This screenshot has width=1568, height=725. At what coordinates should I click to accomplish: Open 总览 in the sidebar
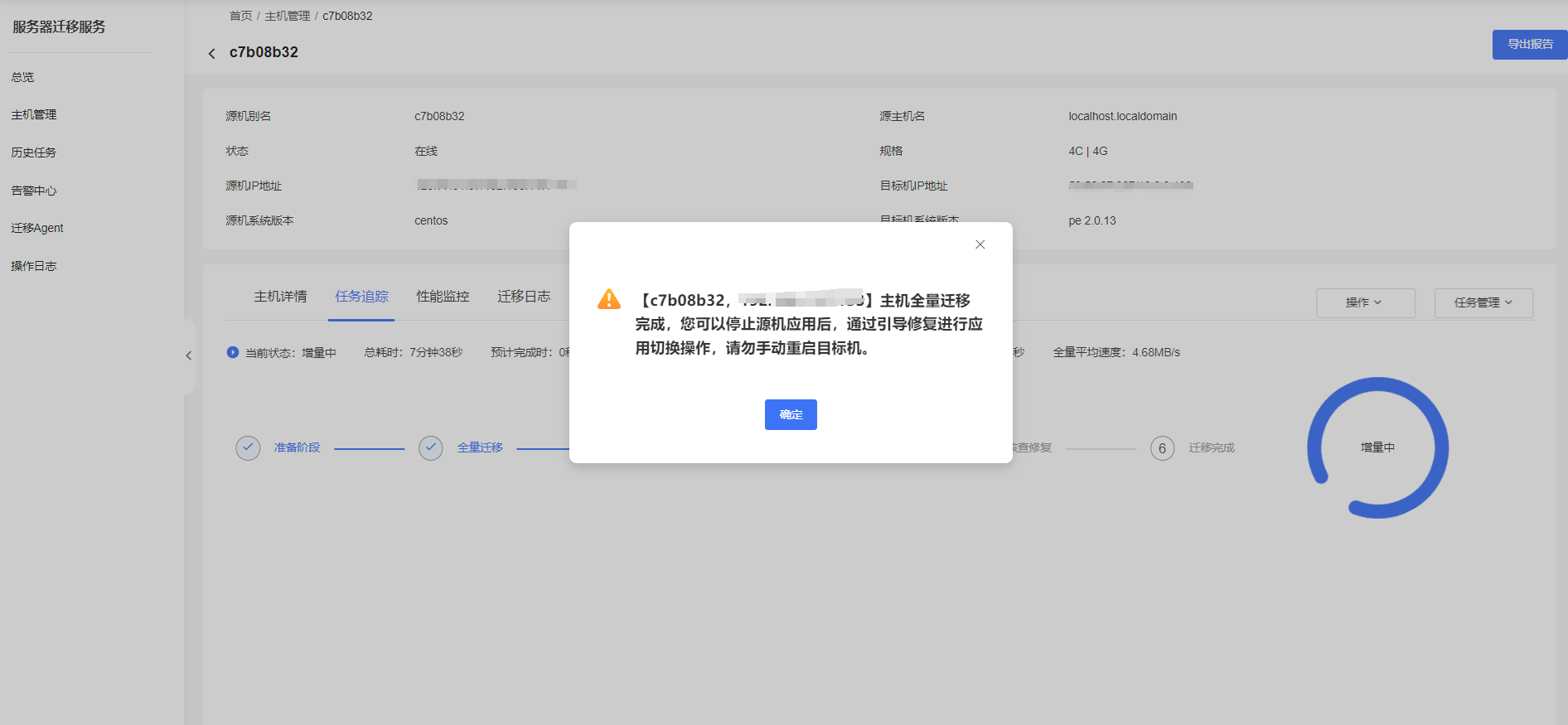click(22, 77)
